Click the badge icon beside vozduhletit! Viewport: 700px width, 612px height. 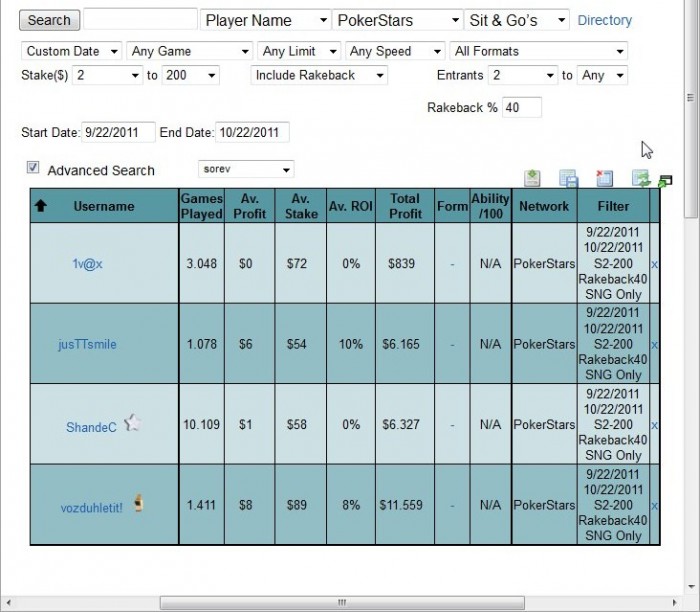click(x=138, y=503)
